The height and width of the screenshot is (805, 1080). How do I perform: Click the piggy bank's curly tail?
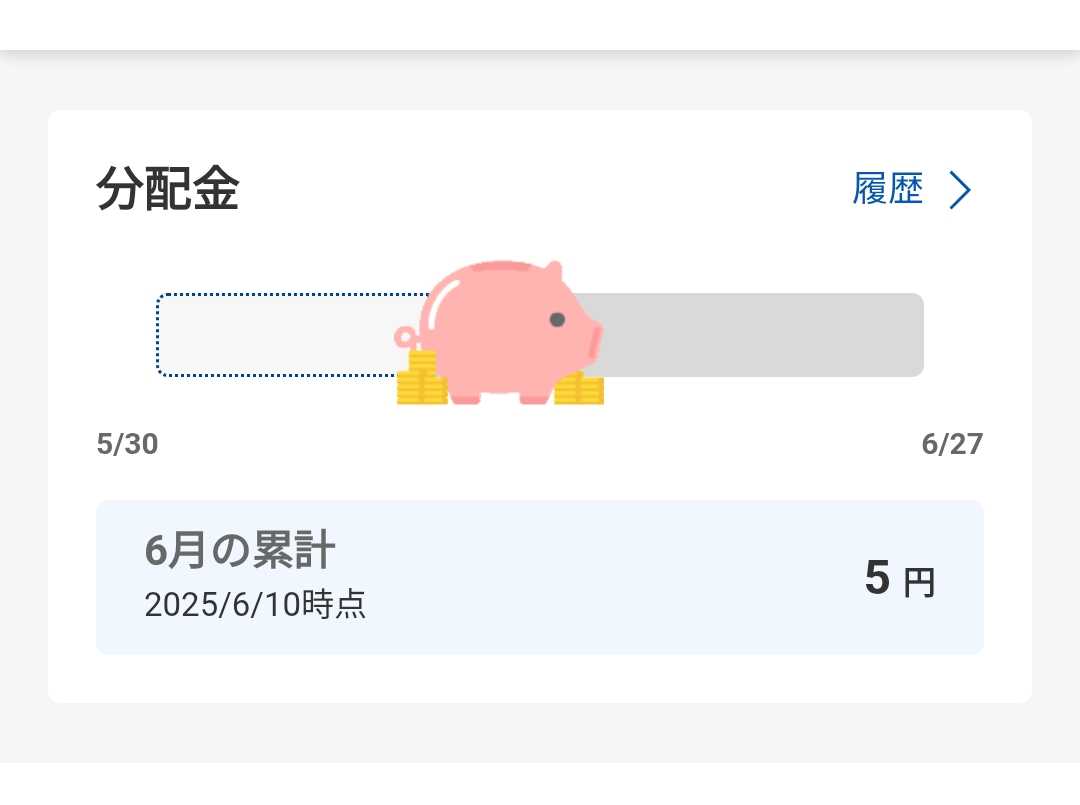[x=406, y=337]
